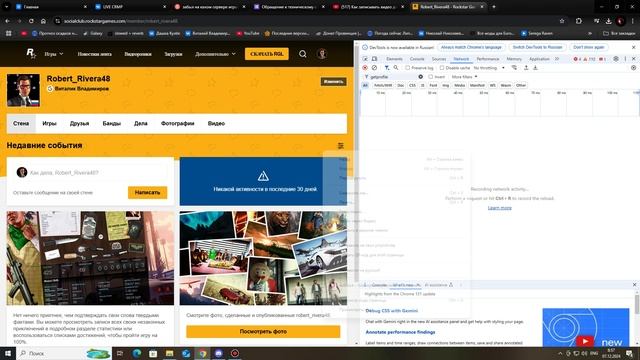Image resolution: width=640 pixels, height=360 pixels.
Task: Click the Windows Start button
Action: [8, 353]
